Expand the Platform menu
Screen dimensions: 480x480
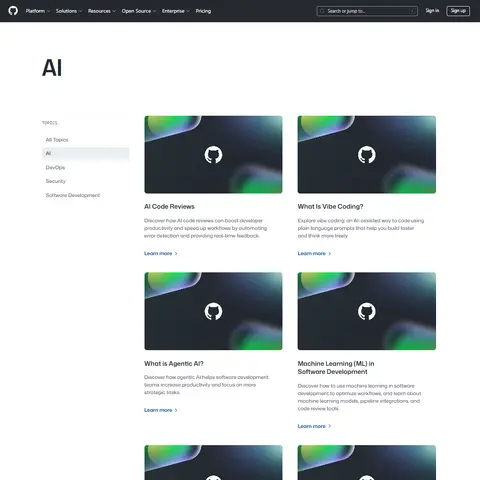[38, 11]
